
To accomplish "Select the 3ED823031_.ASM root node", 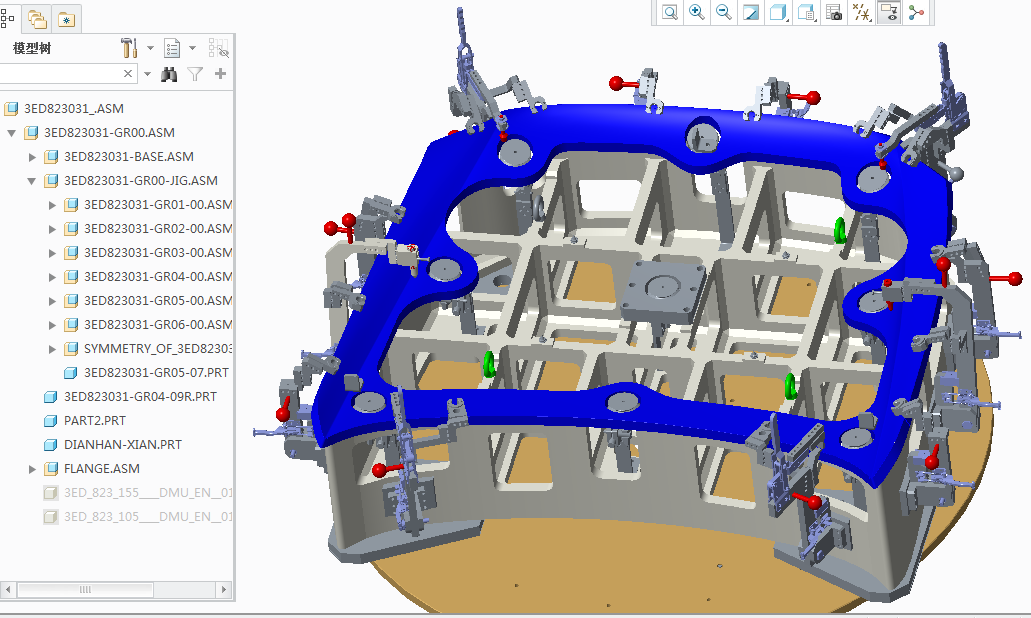I will pyautogui.click(x=74, y=108).
